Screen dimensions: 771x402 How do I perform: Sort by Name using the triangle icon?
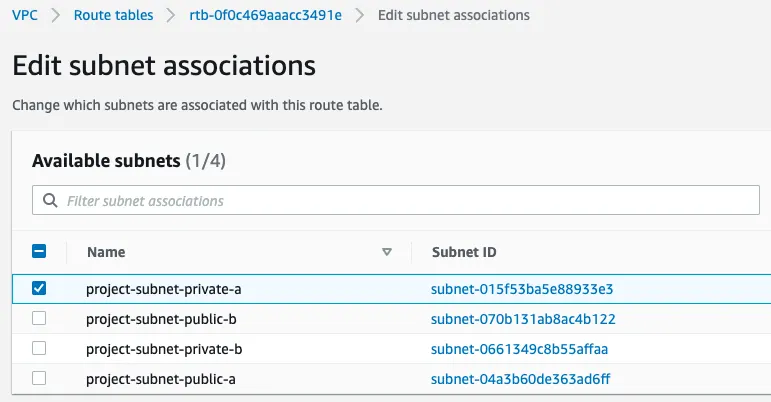pyautogui.click(x=387, y=252)
